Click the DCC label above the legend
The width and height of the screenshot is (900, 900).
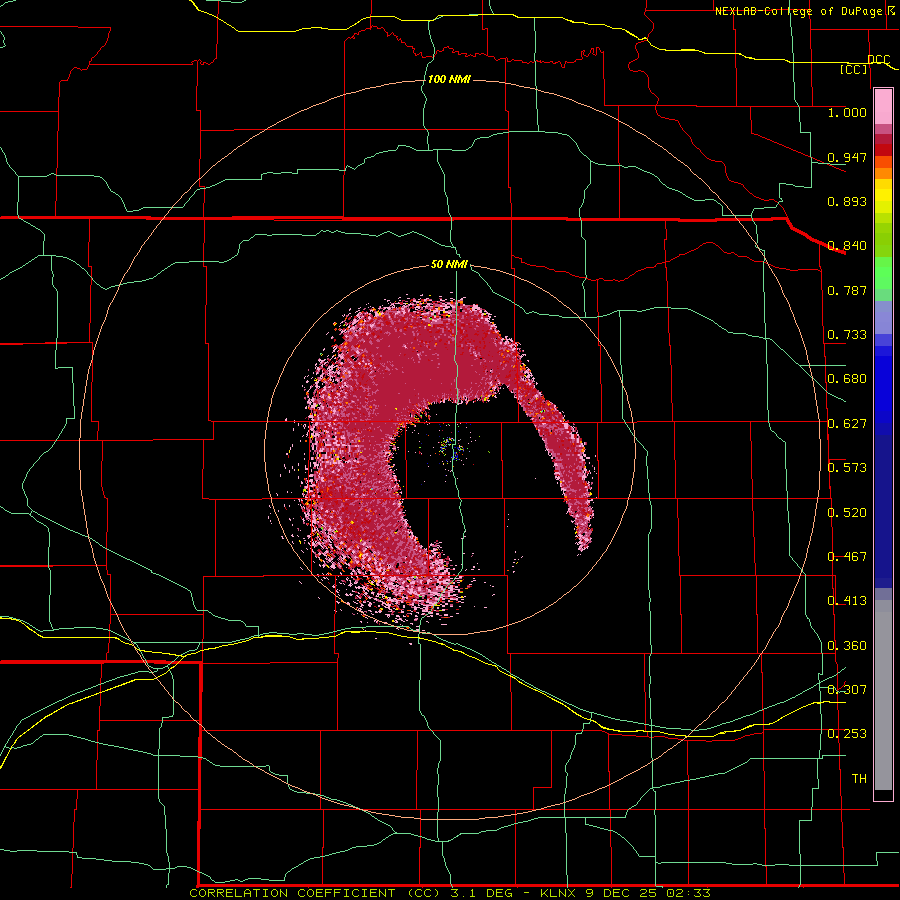(878, 59)
